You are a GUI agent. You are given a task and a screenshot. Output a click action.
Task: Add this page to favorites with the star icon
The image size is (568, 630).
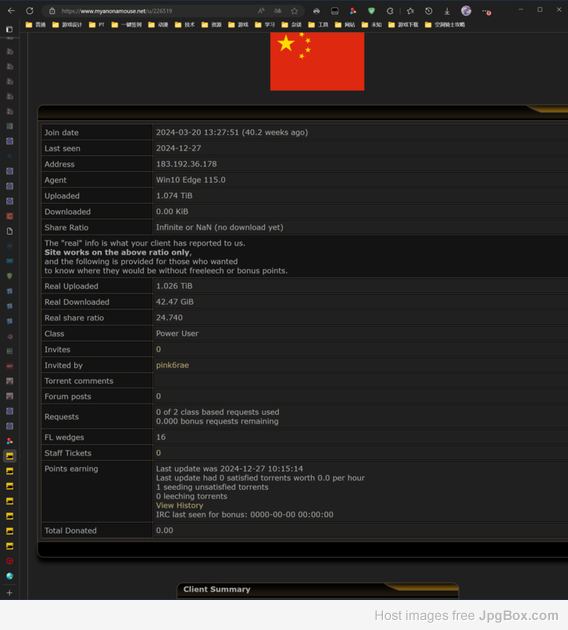(x=294, y=11)
